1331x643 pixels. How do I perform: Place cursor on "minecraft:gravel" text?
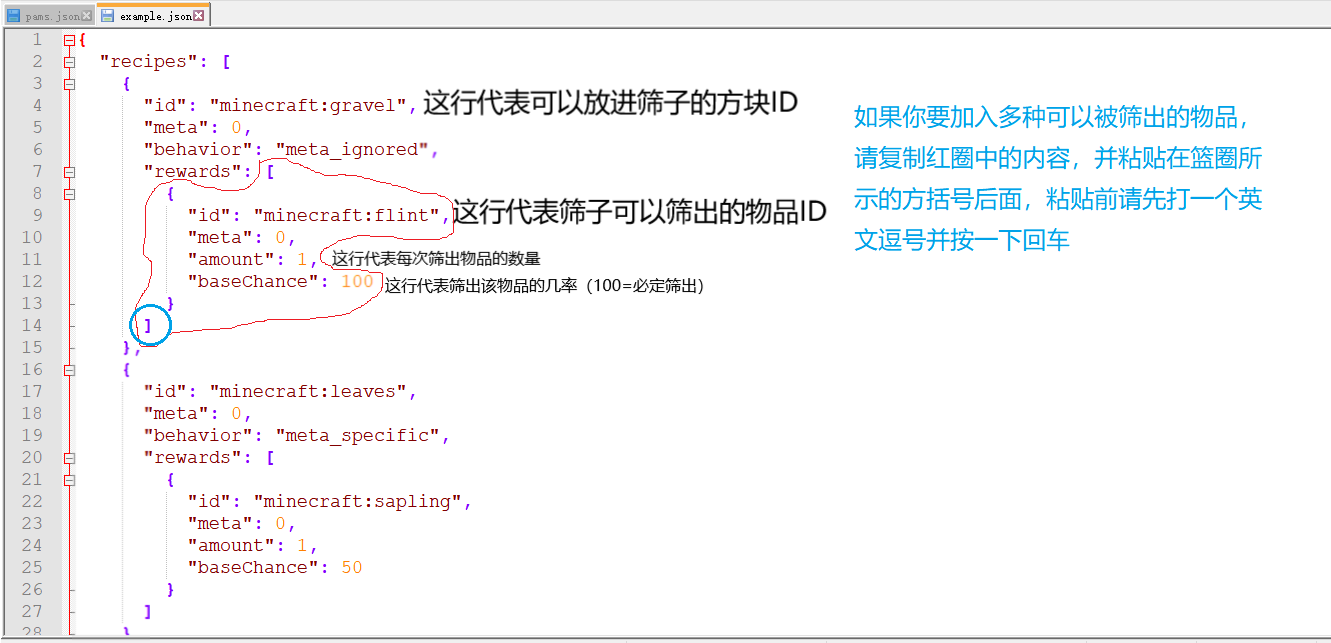coord(312,106)
